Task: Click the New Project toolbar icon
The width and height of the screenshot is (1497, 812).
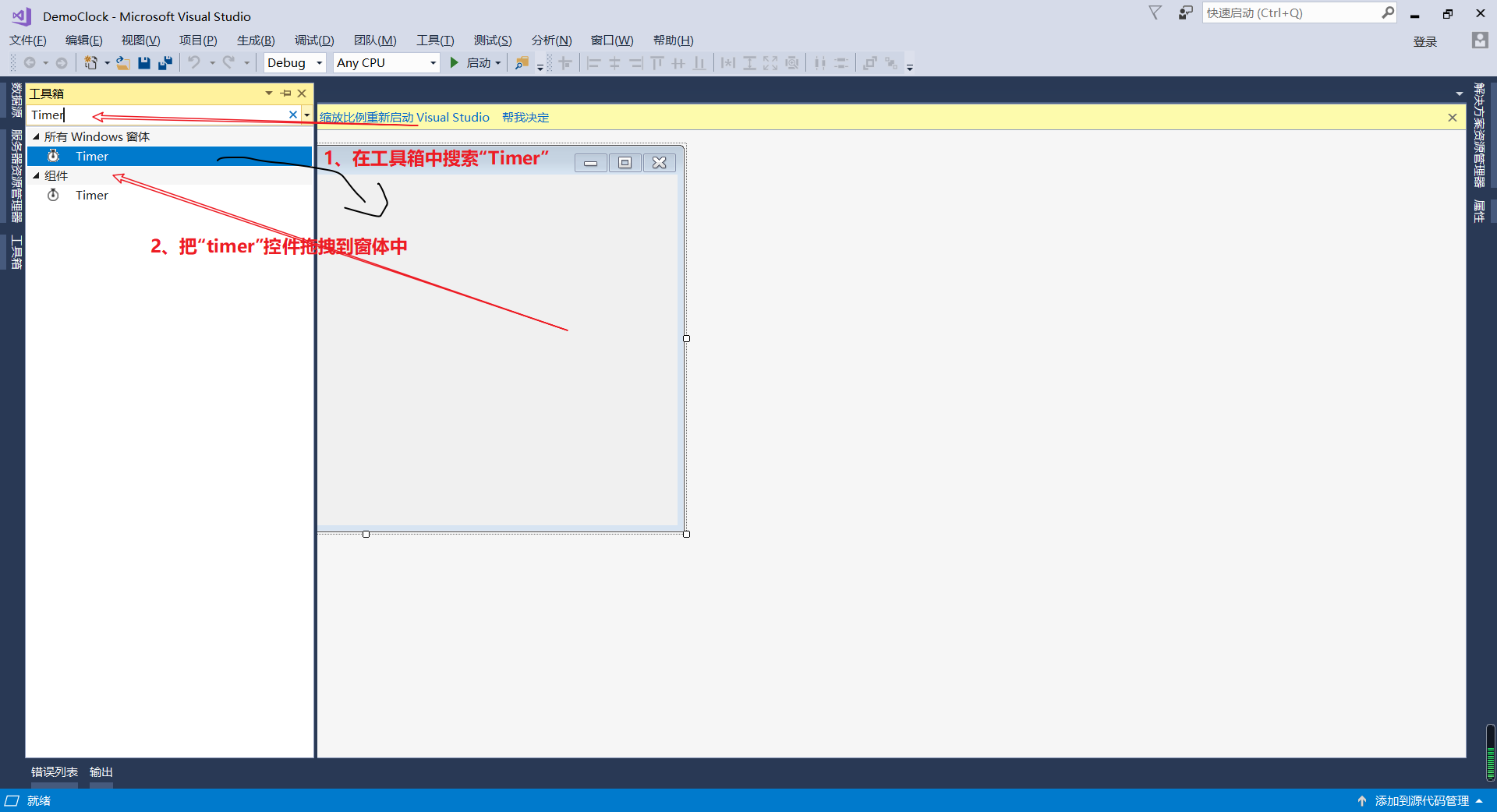Action: (91, 63)
